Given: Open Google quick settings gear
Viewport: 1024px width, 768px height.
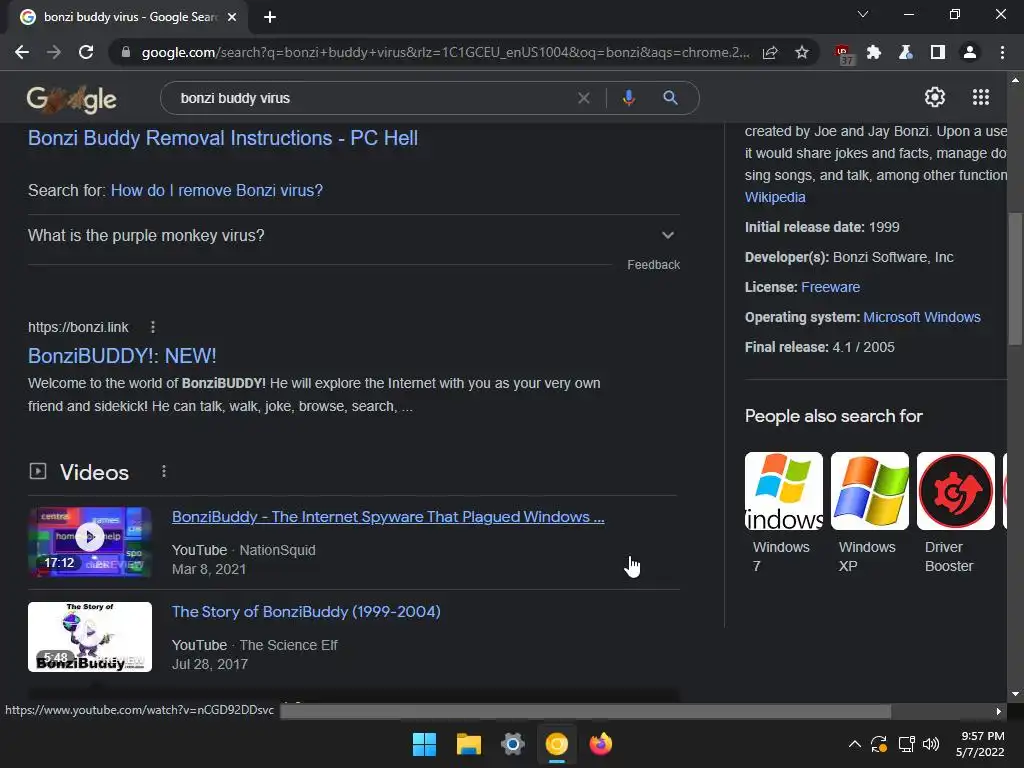Looking at the screenshot, I should point(935,97).
